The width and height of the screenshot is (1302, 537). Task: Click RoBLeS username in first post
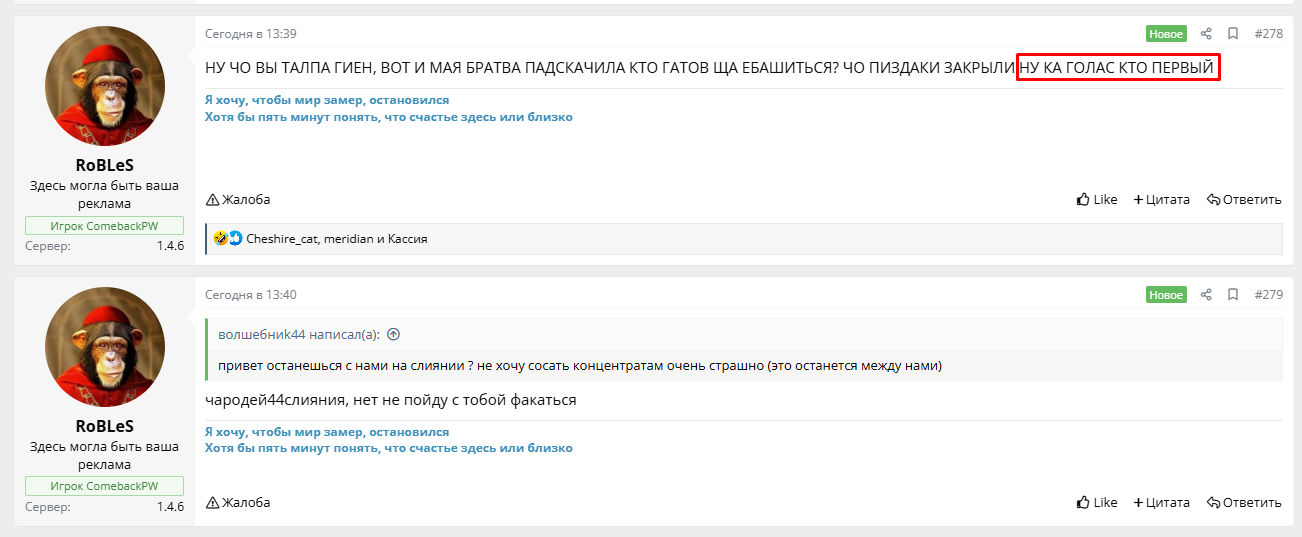click(104, 165)
